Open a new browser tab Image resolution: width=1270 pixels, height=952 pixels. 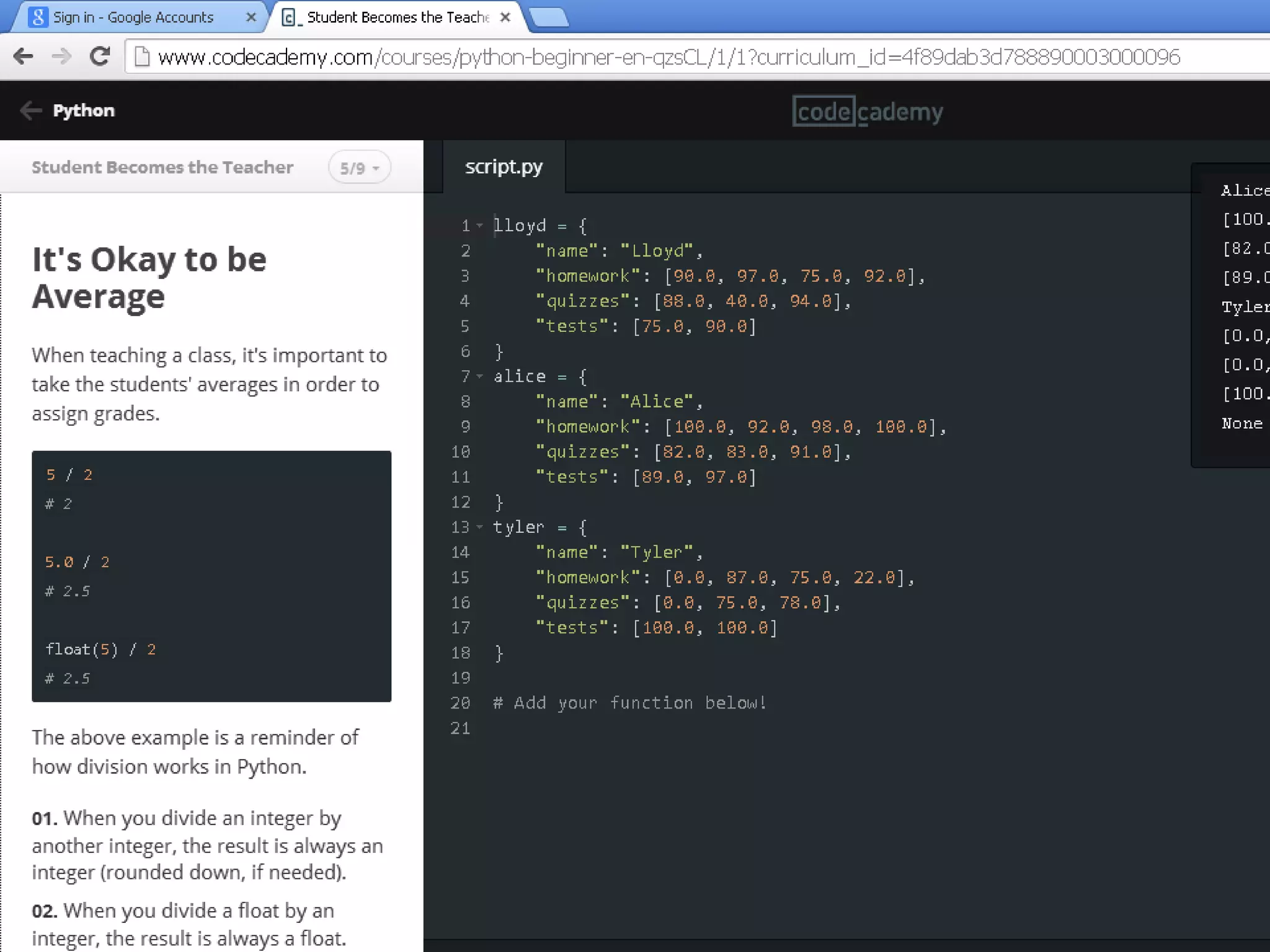click(549, 17)
